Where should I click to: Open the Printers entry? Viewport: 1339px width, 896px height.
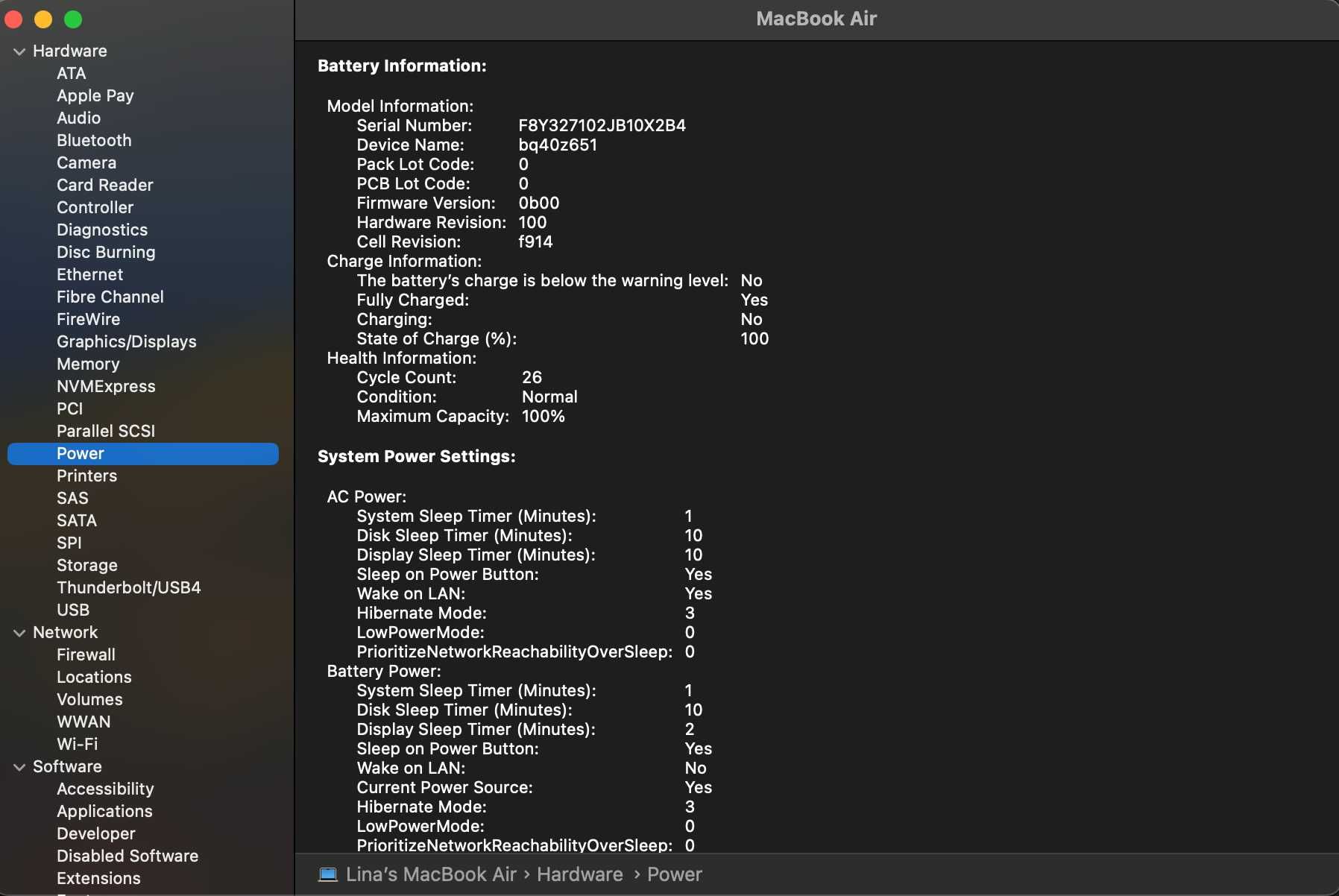87,476
